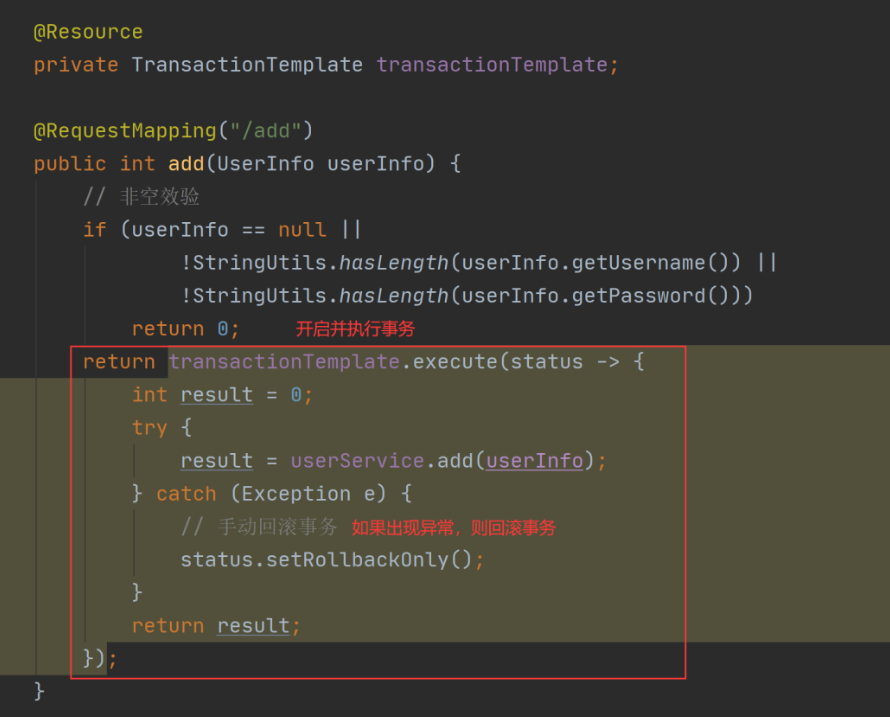890x717 pixels.
Task: Click the '// 手动回滚事务' comment
Action: [x=259, y=527]
